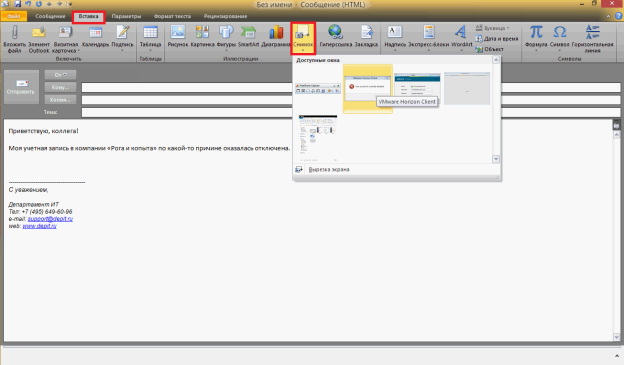The width and height of the screenshot is (624, 365).
Task: Insert a Закладка bookmark
Action: pos(366,37)
